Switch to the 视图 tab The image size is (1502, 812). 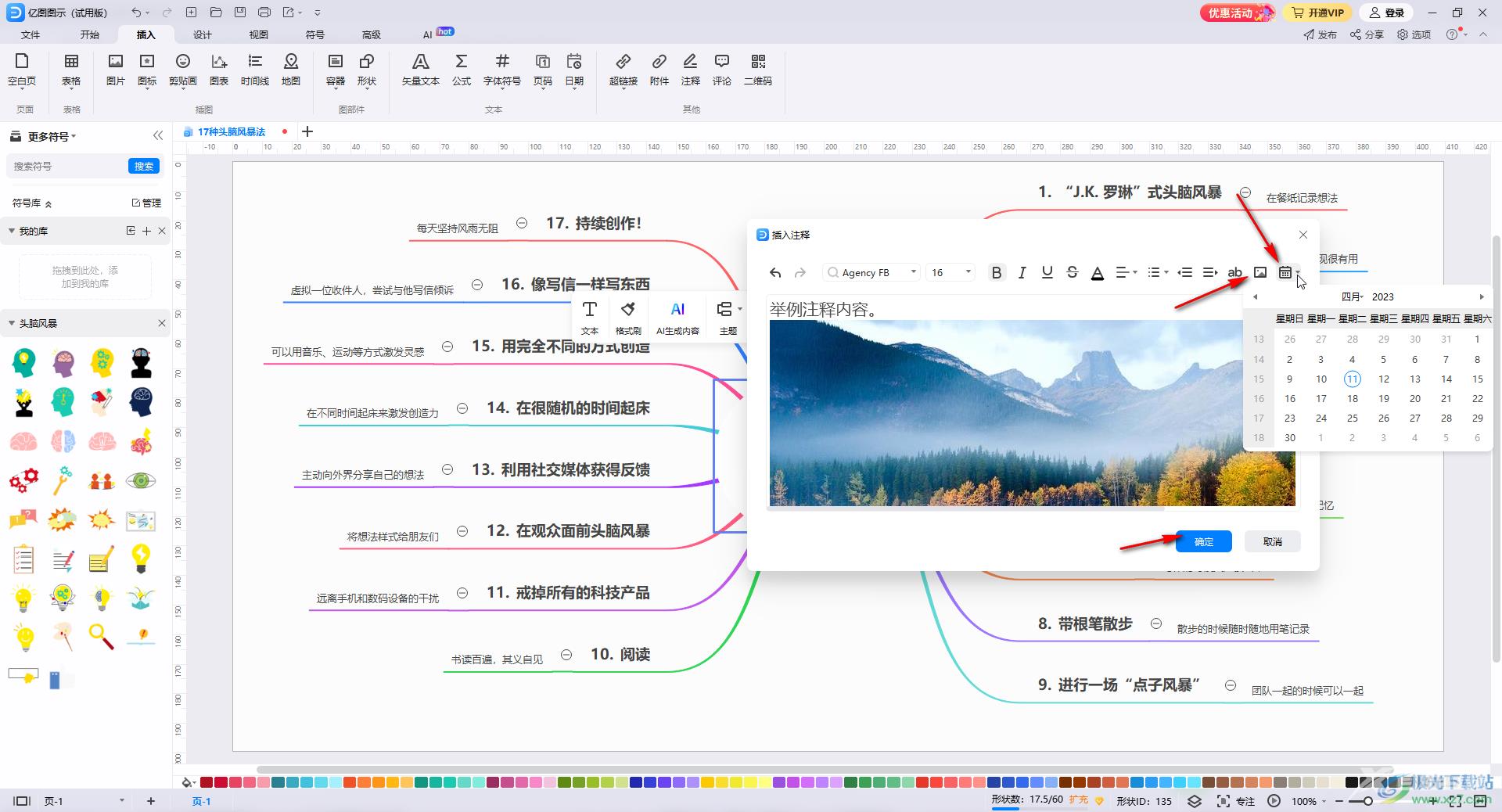[x=259, y=34]
